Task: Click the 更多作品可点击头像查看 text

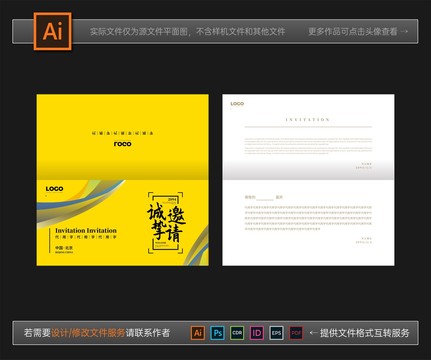Action: pyautogui.click(x=352, y=32)
